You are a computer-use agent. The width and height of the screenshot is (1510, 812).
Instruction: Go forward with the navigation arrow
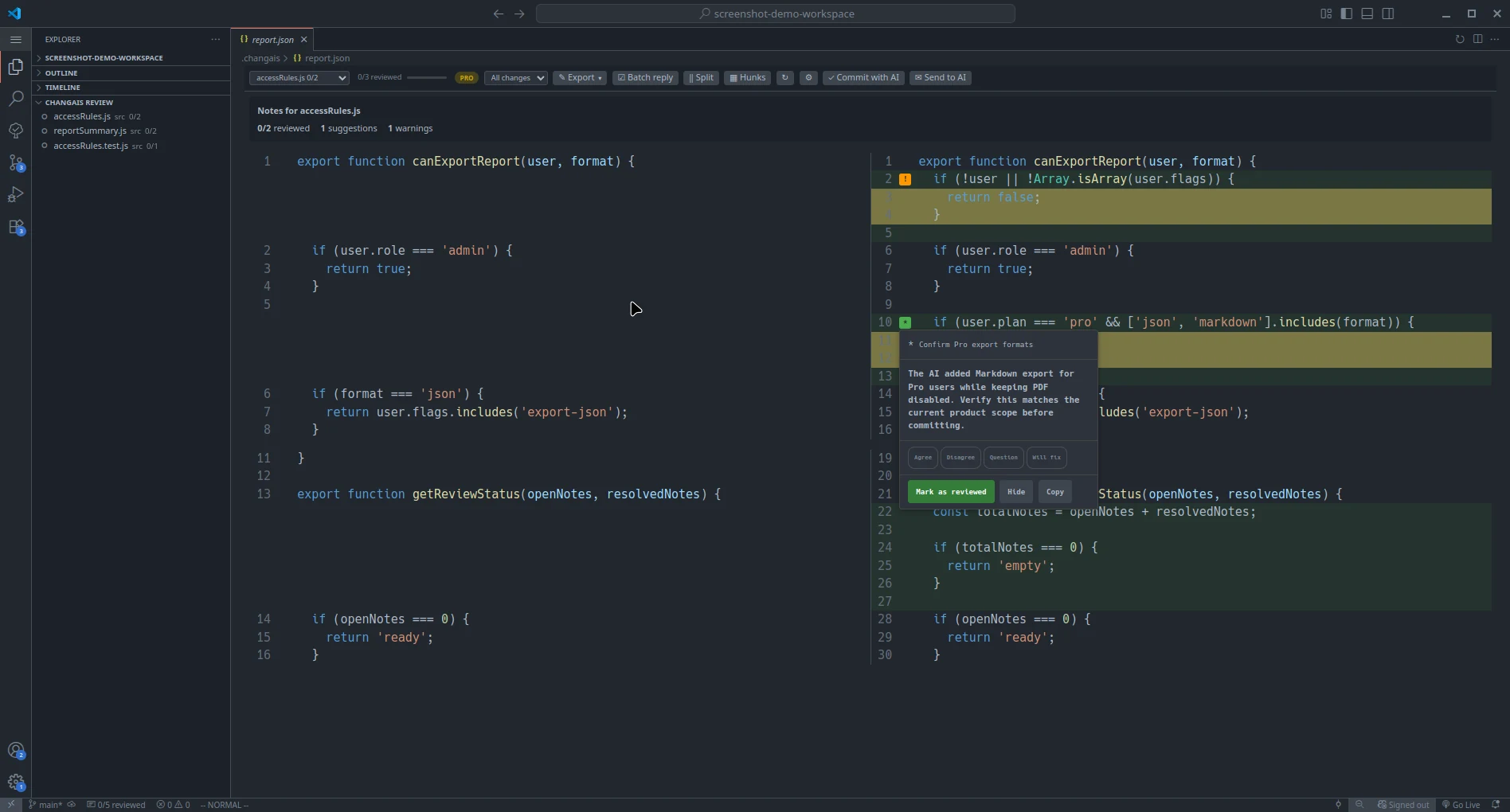tap(519, 14)
